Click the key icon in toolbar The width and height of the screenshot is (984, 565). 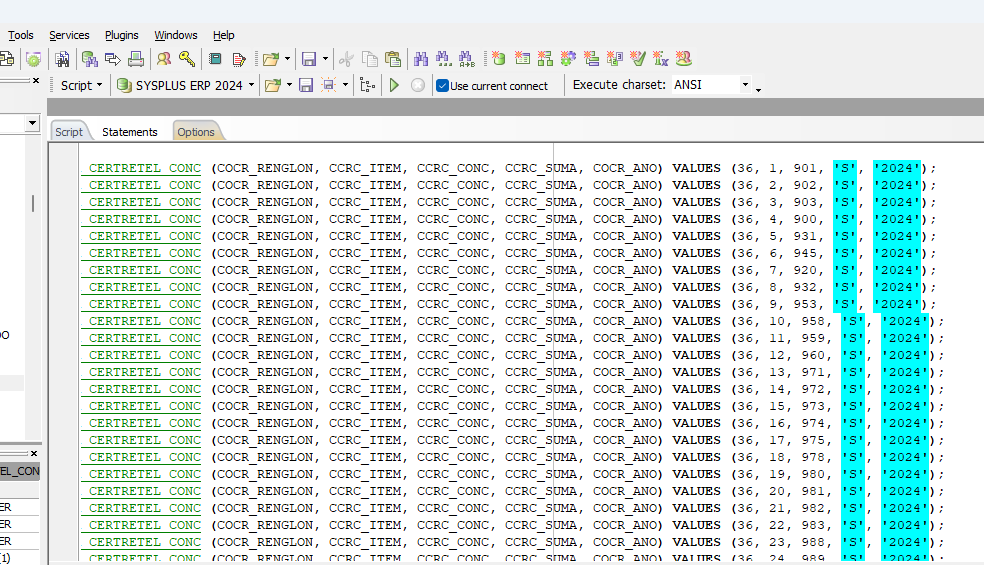tap(187, 59)
